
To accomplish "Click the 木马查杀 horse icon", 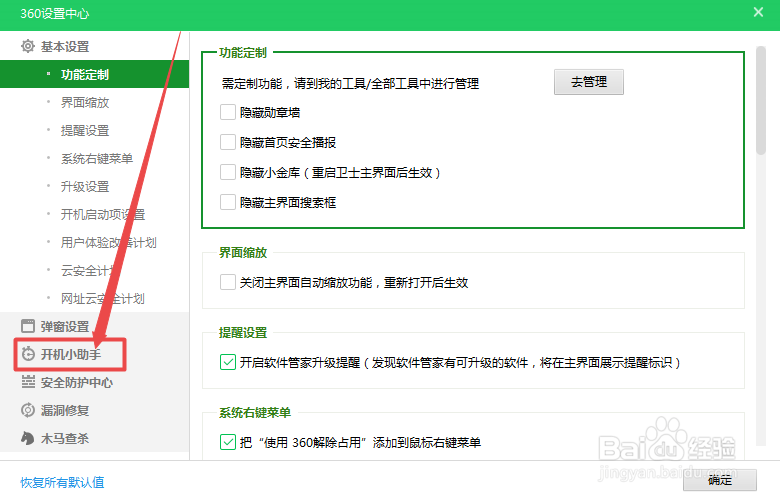I will coord(28,438).
